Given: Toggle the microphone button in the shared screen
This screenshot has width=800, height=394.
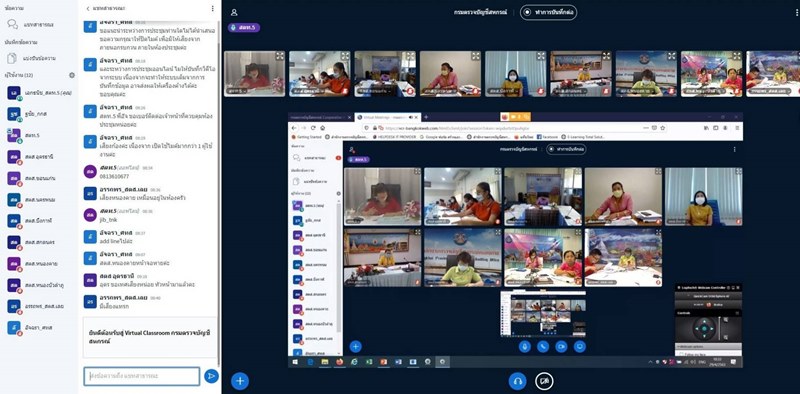Looking at the screenshot, I should coord(524,347).
